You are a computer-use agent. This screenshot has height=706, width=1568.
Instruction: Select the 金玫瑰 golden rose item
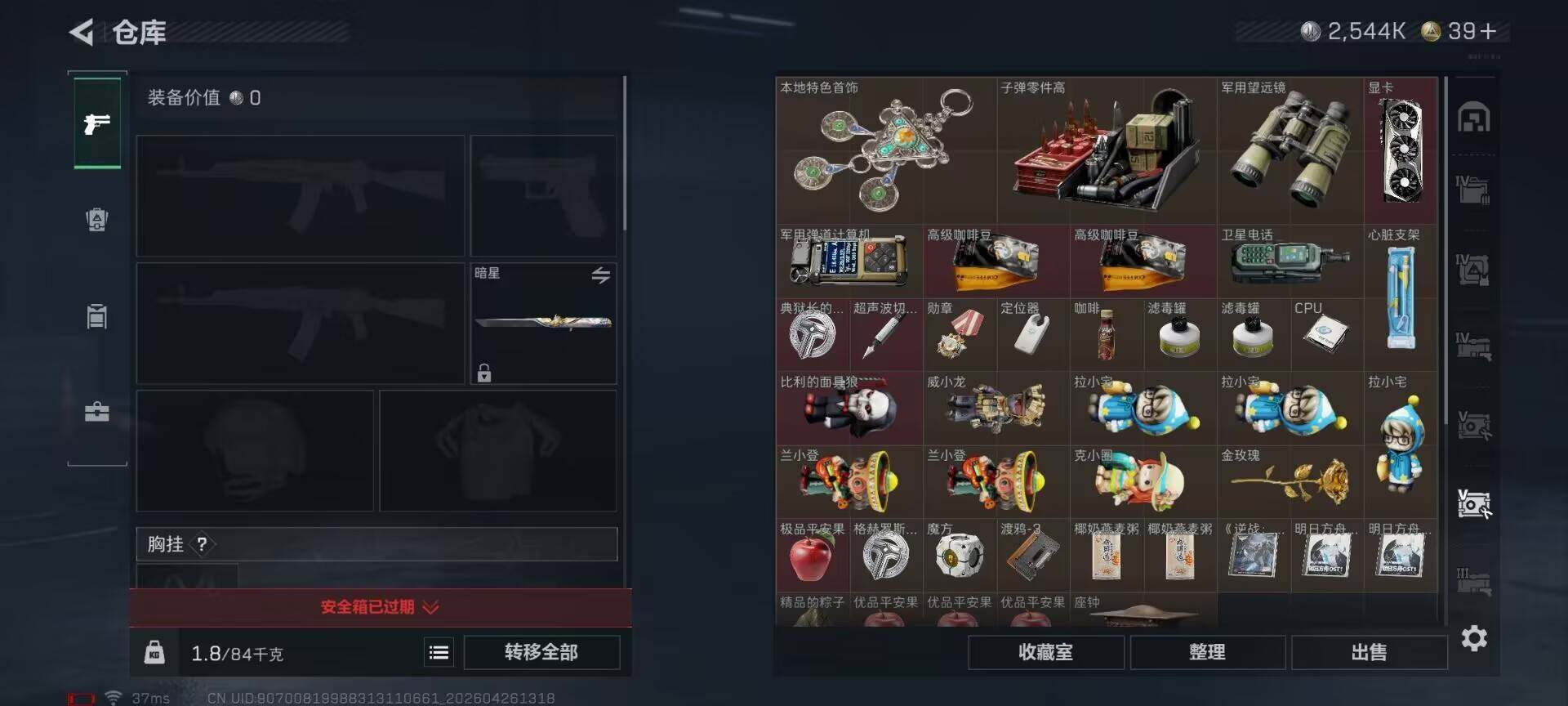pos(1290,482)
